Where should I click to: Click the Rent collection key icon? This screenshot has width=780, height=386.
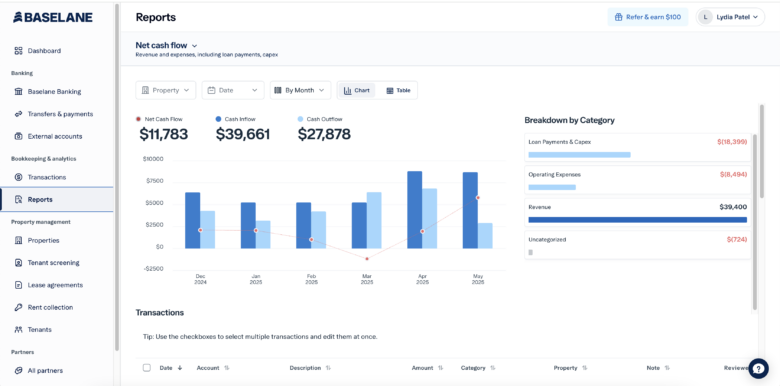(x=18, y=307)
